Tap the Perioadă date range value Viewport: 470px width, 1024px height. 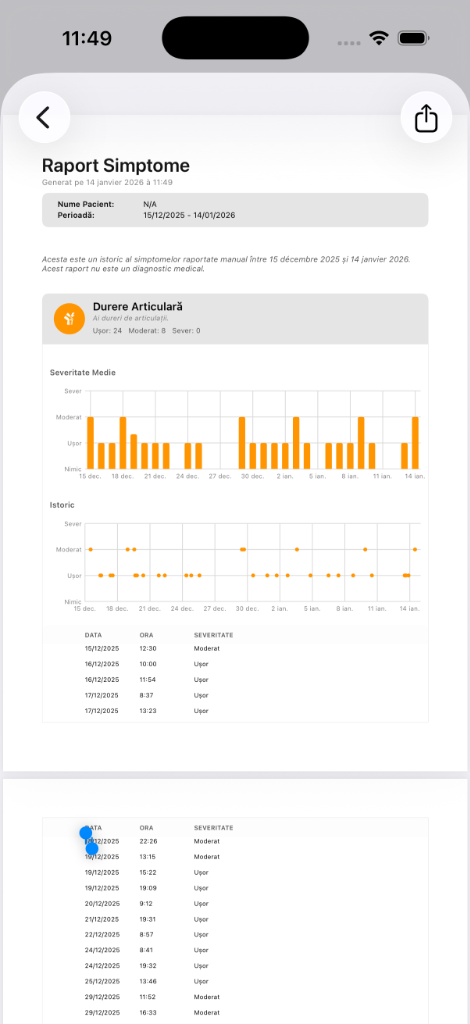coord(189,216)
